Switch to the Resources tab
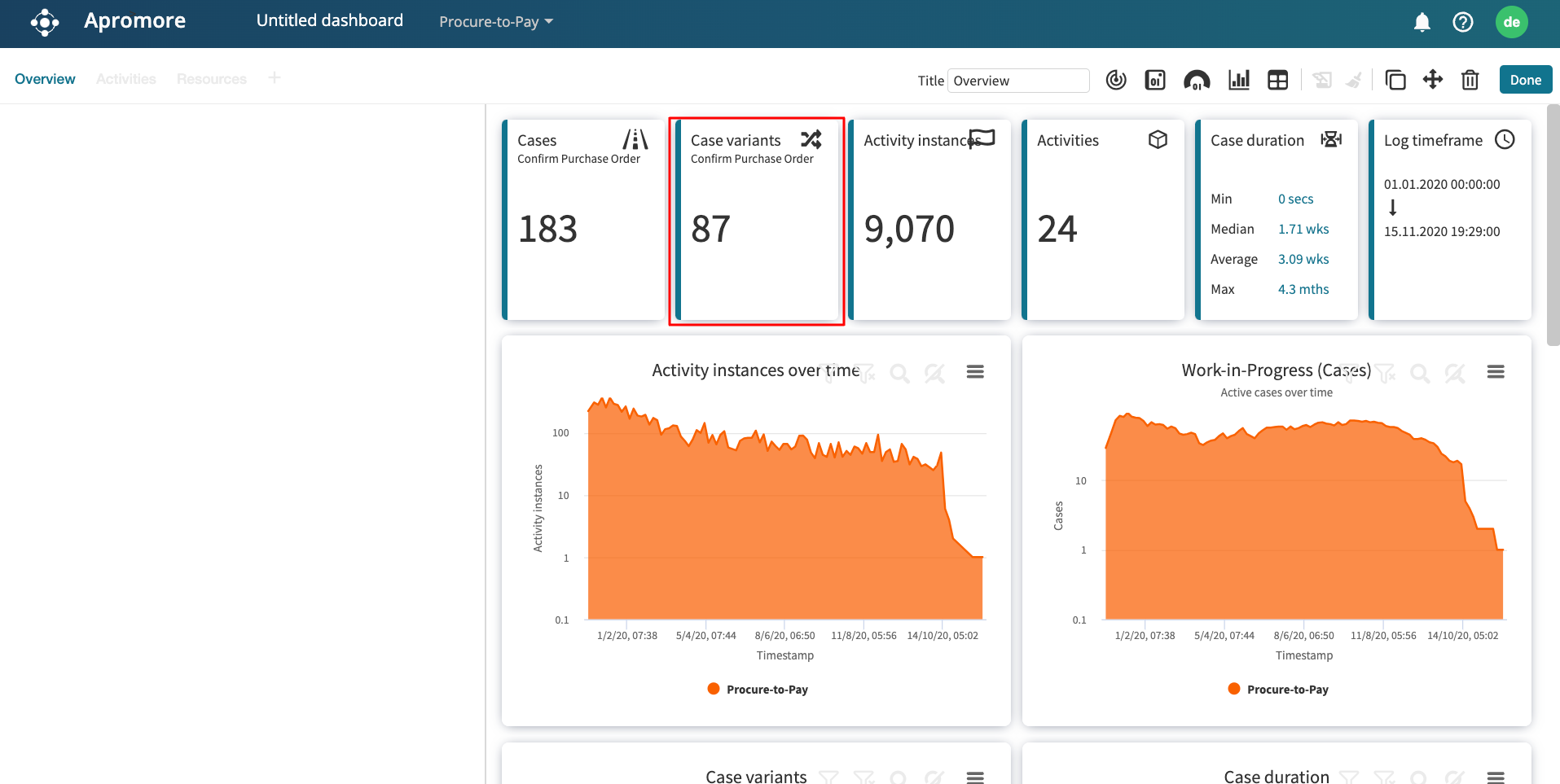 tap(211, 79)
